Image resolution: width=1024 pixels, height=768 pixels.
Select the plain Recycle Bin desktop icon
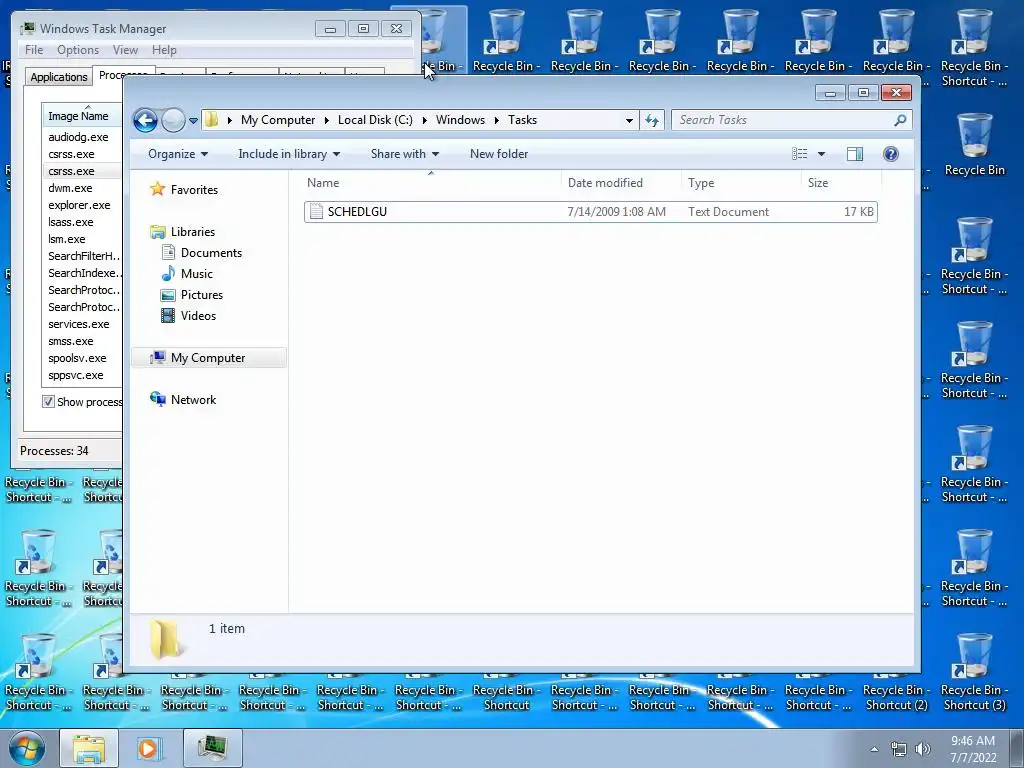click(x=974, y=144)
